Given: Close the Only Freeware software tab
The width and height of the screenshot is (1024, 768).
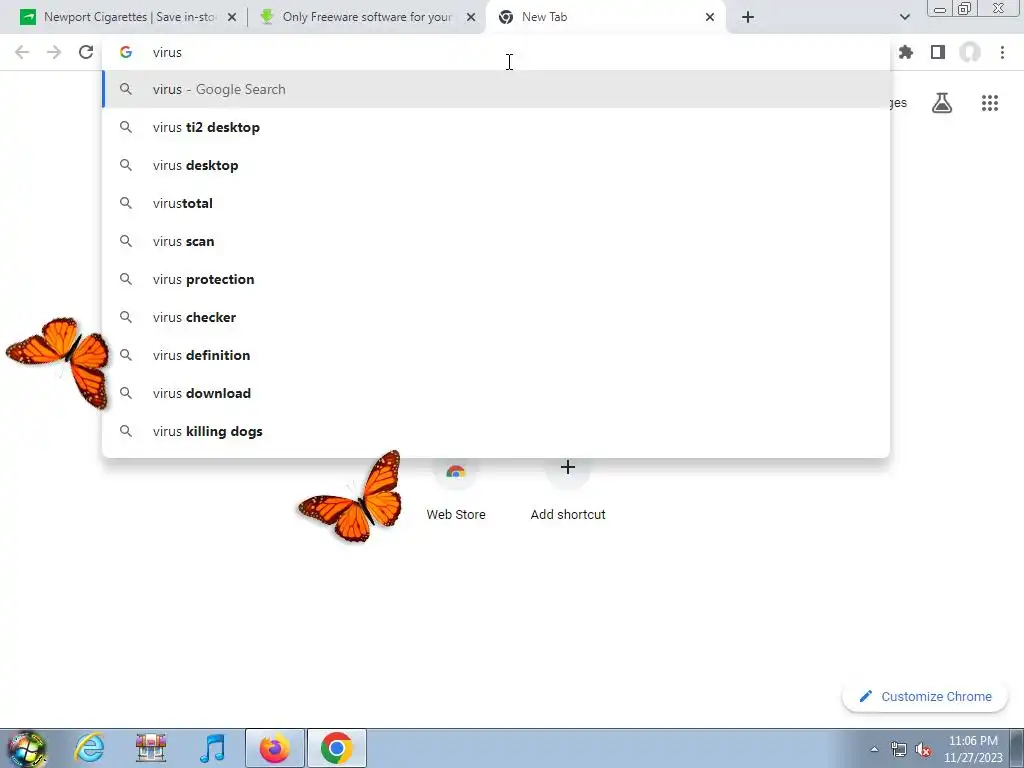Looking at the screenshot, I should [x=471, y=17].
